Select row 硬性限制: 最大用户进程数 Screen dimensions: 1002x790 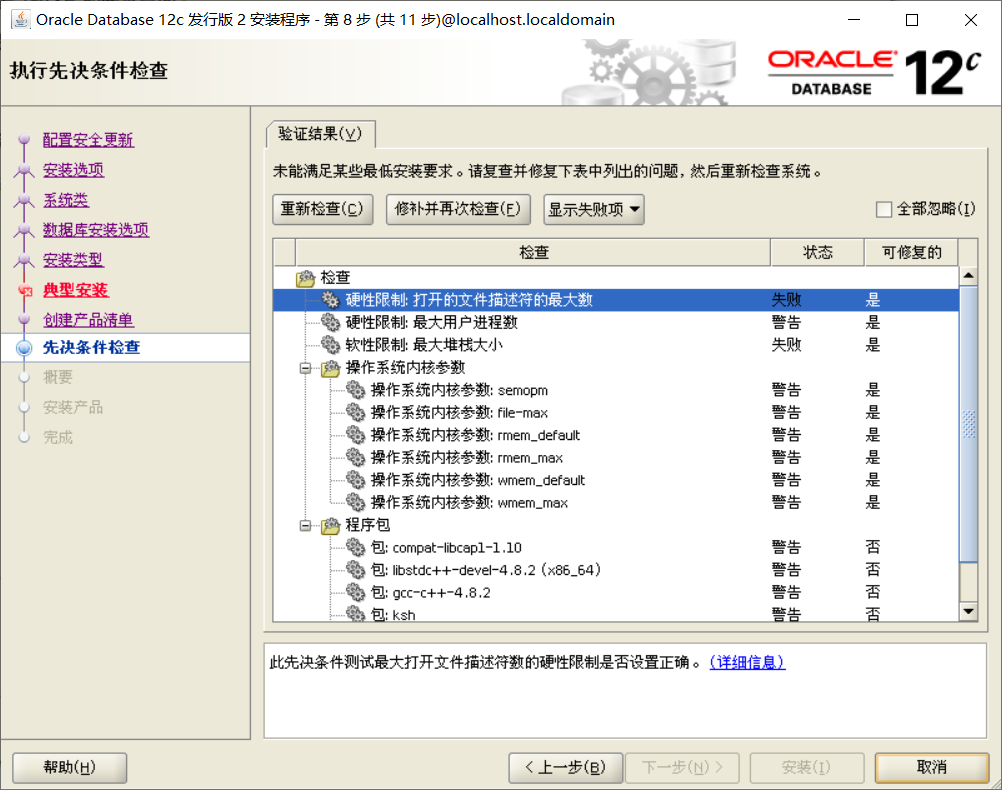[x=616, y=322]
